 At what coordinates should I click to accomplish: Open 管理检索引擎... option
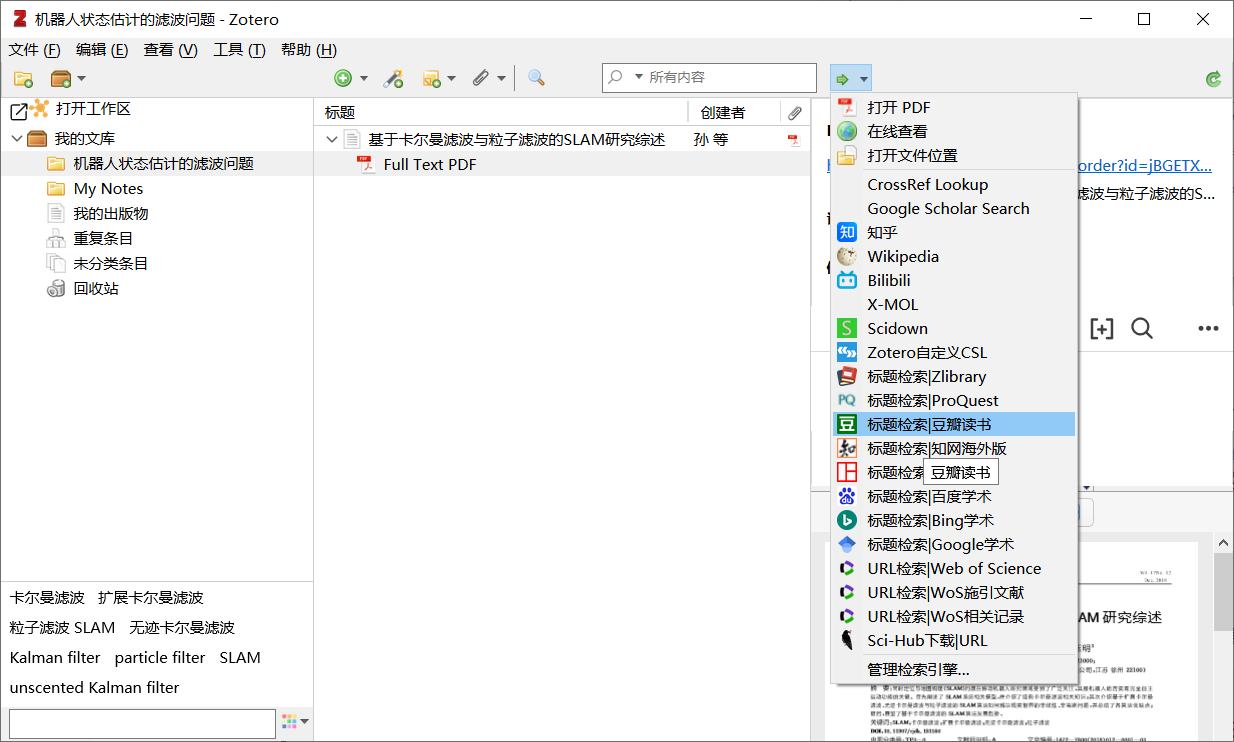coord(954,669)
